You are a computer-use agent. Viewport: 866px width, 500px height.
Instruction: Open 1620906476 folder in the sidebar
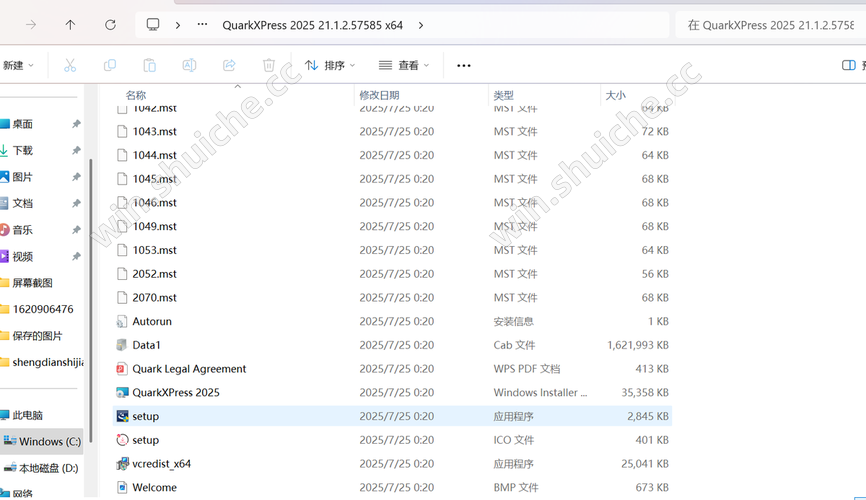coord(41,309)
